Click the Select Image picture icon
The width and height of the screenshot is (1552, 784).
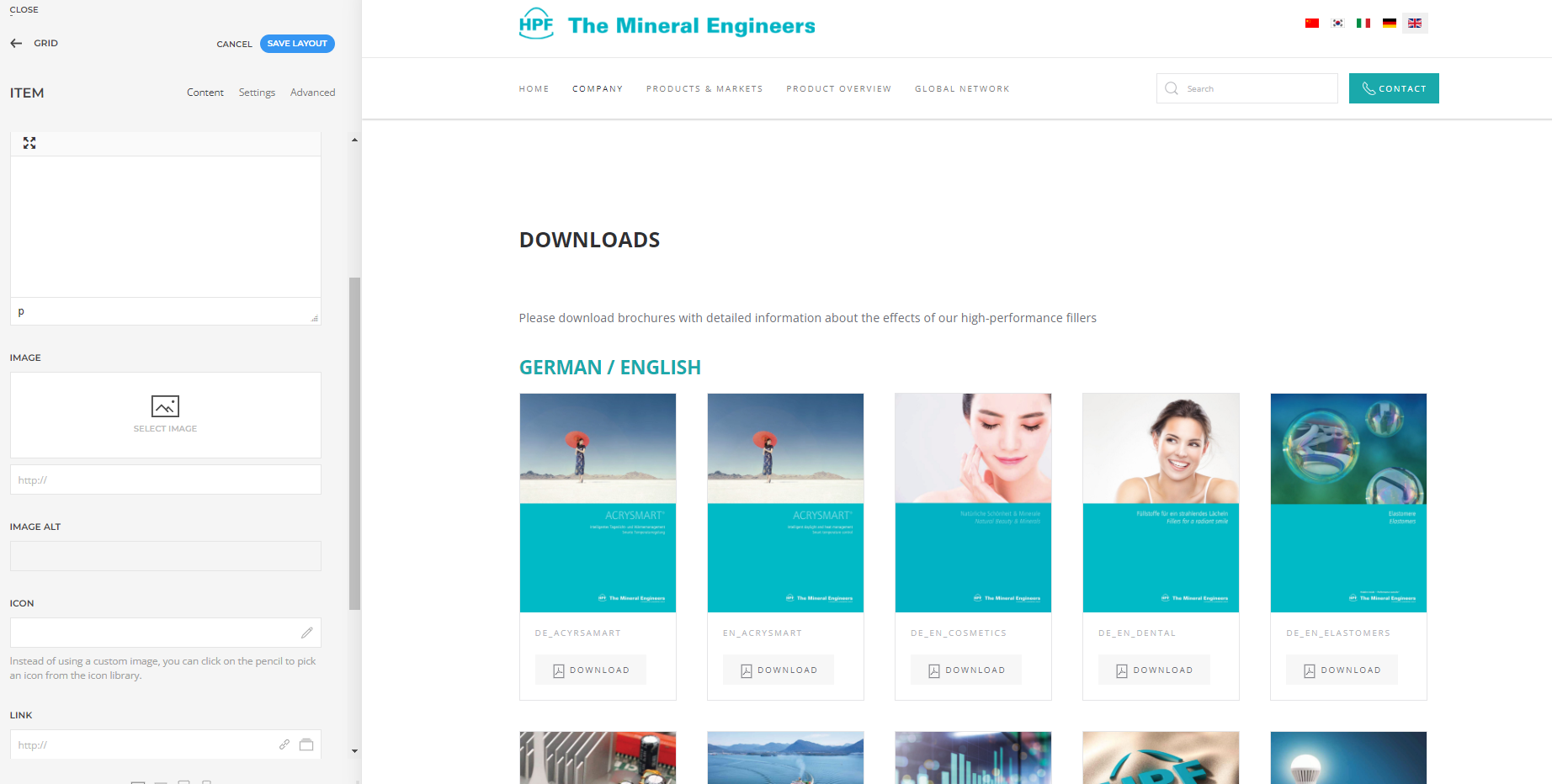[165, 406]
